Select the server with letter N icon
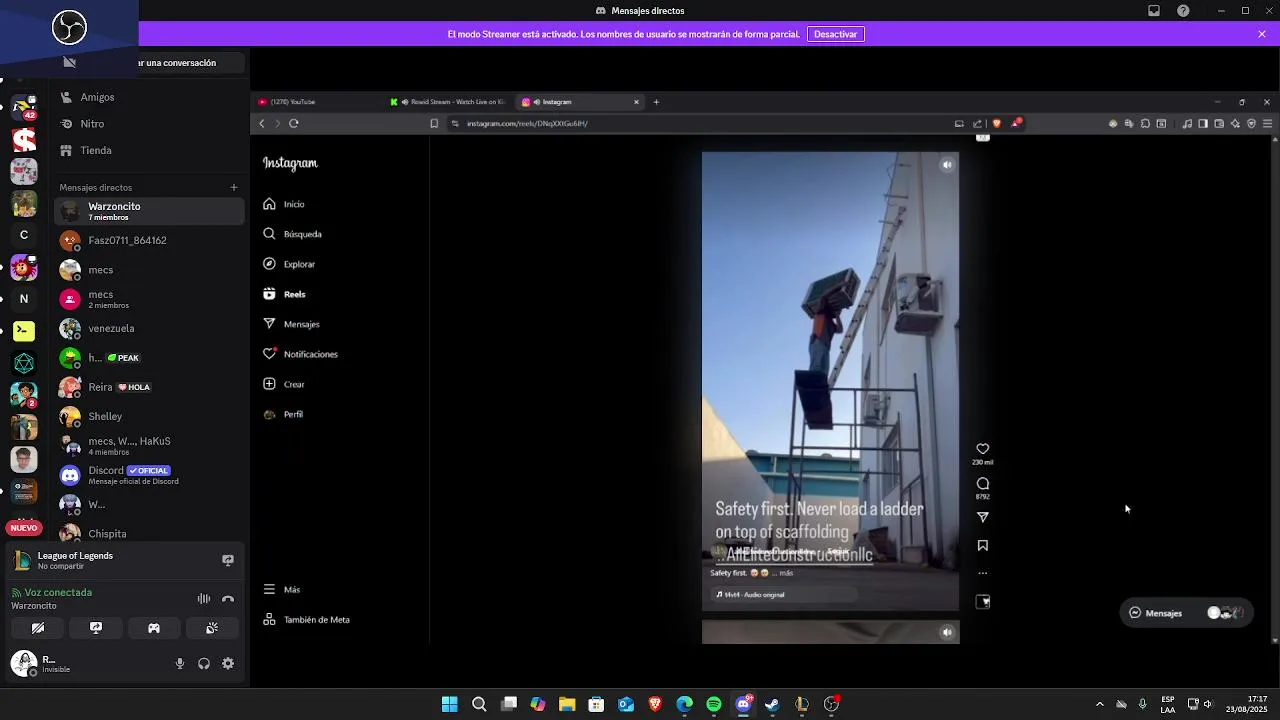This screenshot has height=720, width=1280. (24, 298)
